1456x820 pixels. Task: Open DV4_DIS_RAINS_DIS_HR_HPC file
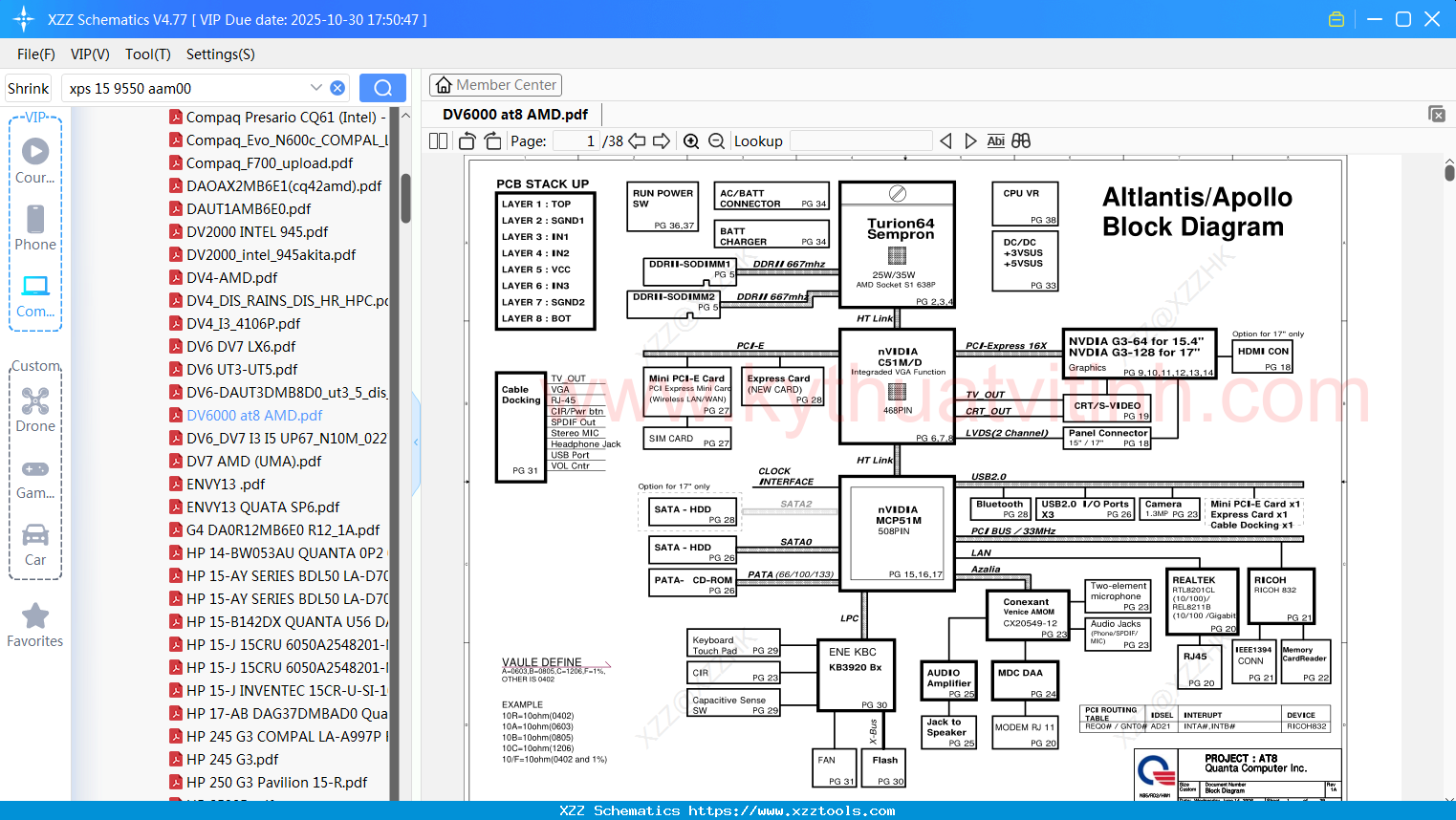point(278,301)
